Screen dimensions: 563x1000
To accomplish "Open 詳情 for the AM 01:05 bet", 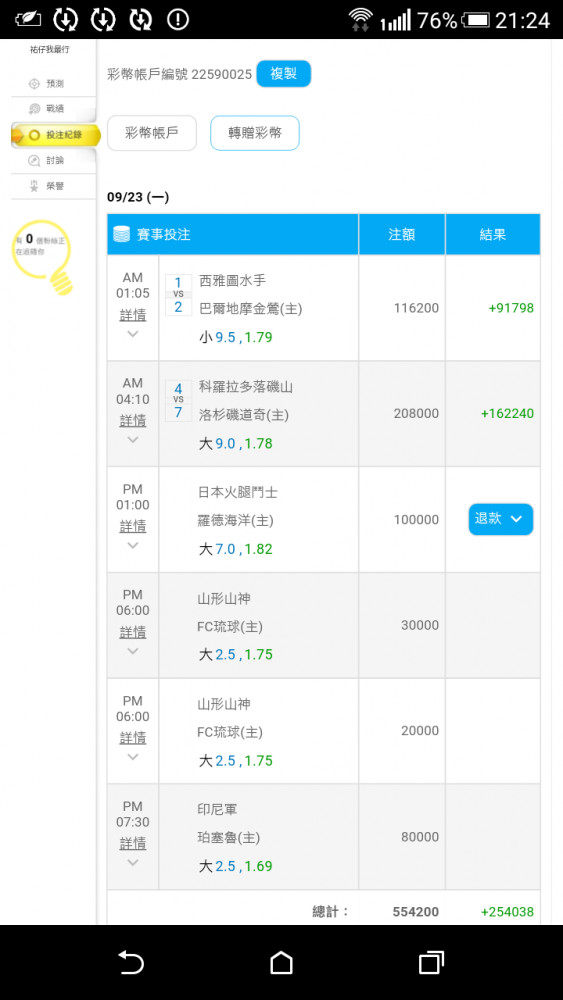I will [133, 315].
